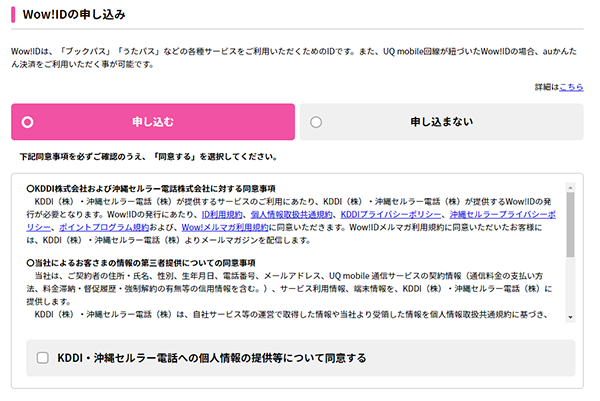Open the 沖縄セルラープライバシーポリシー link
600x401 pixels.
502,215
